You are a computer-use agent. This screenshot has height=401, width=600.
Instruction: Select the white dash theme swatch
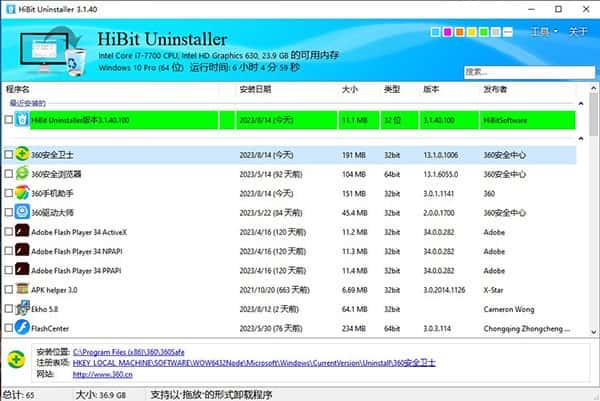pos(508,32)
